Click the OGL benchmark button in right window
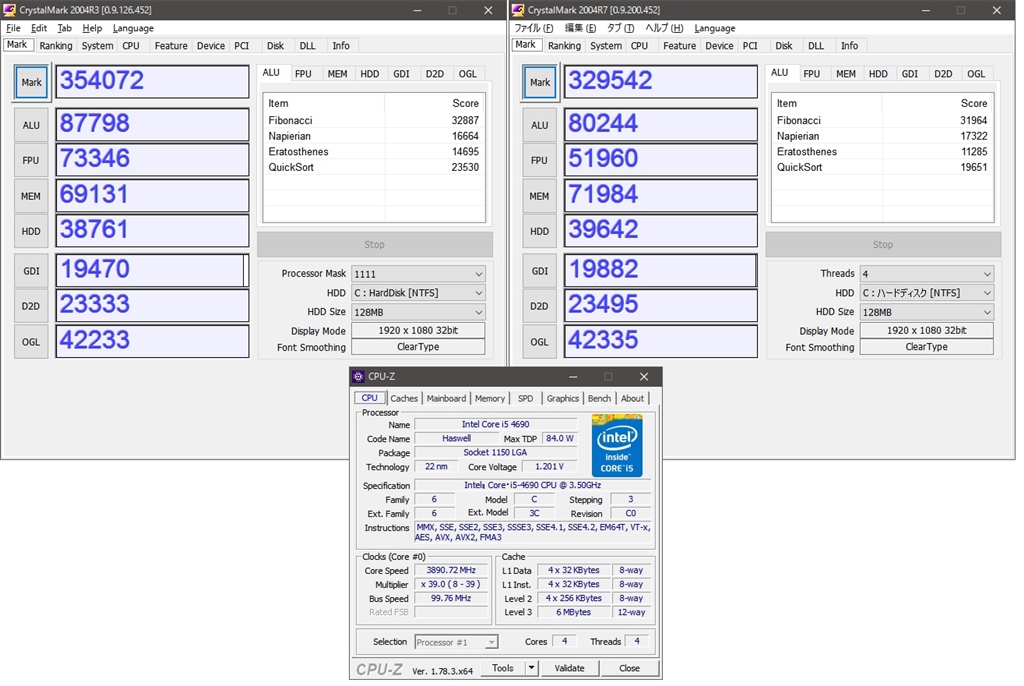Image resolution: width=1024 pixels, height=686 pixels. 539,342
